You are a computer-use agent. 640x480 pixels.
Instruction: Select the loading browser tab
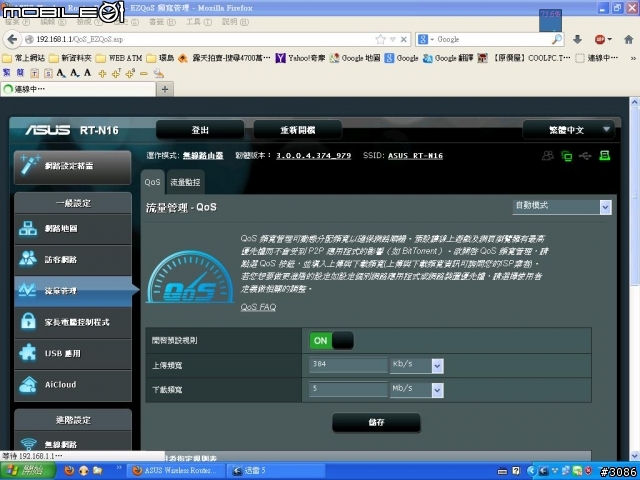click(78, 89)
